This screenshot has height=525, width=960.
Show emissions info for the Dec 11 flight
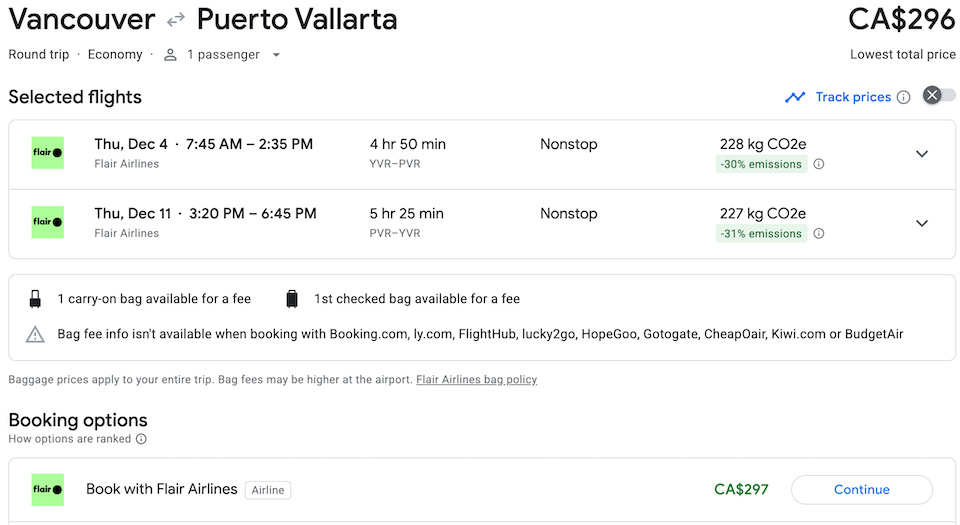819,234
